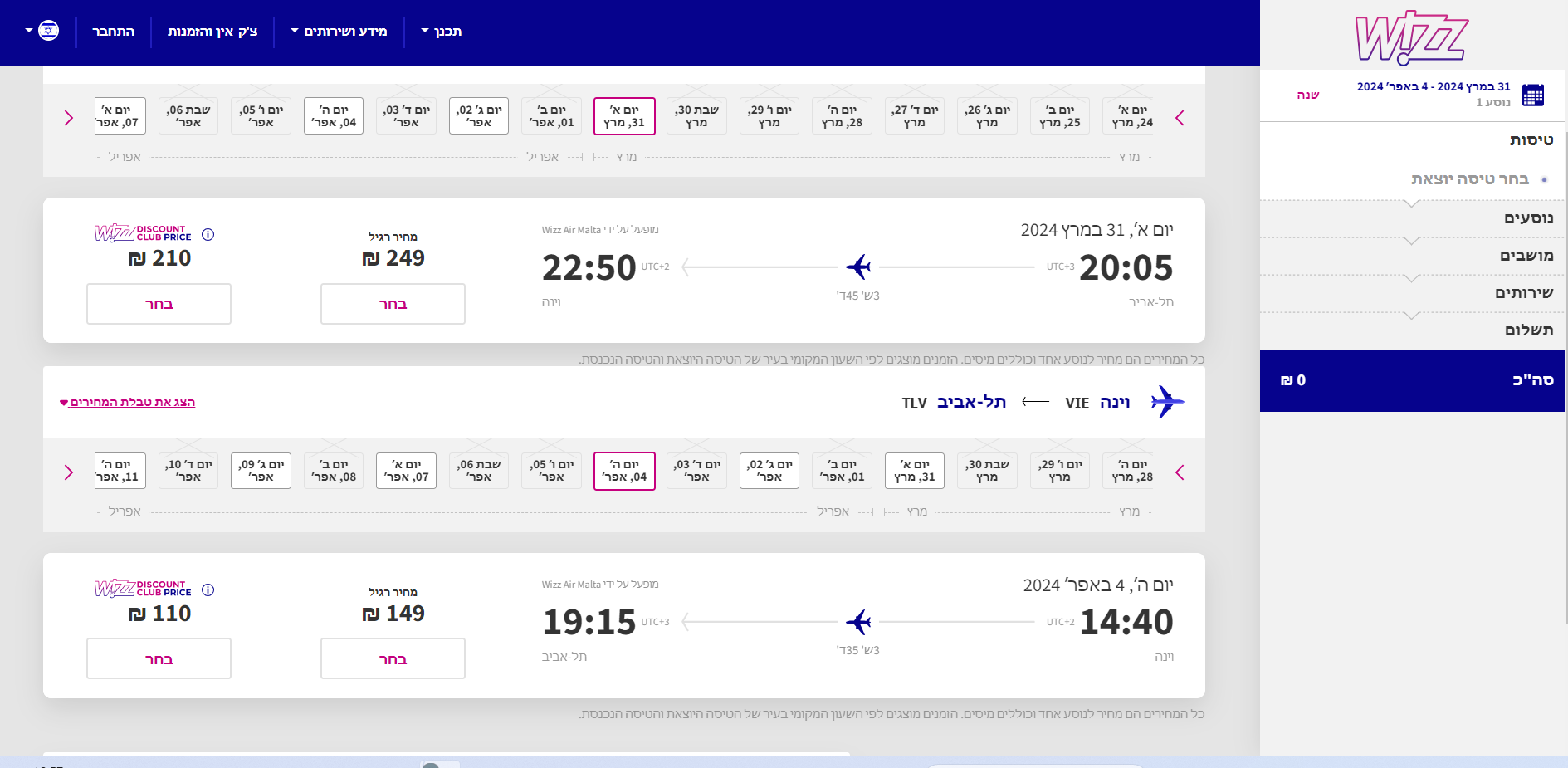
Task: Click the Wizz Air logo
Action: (x=1411, y=37)
